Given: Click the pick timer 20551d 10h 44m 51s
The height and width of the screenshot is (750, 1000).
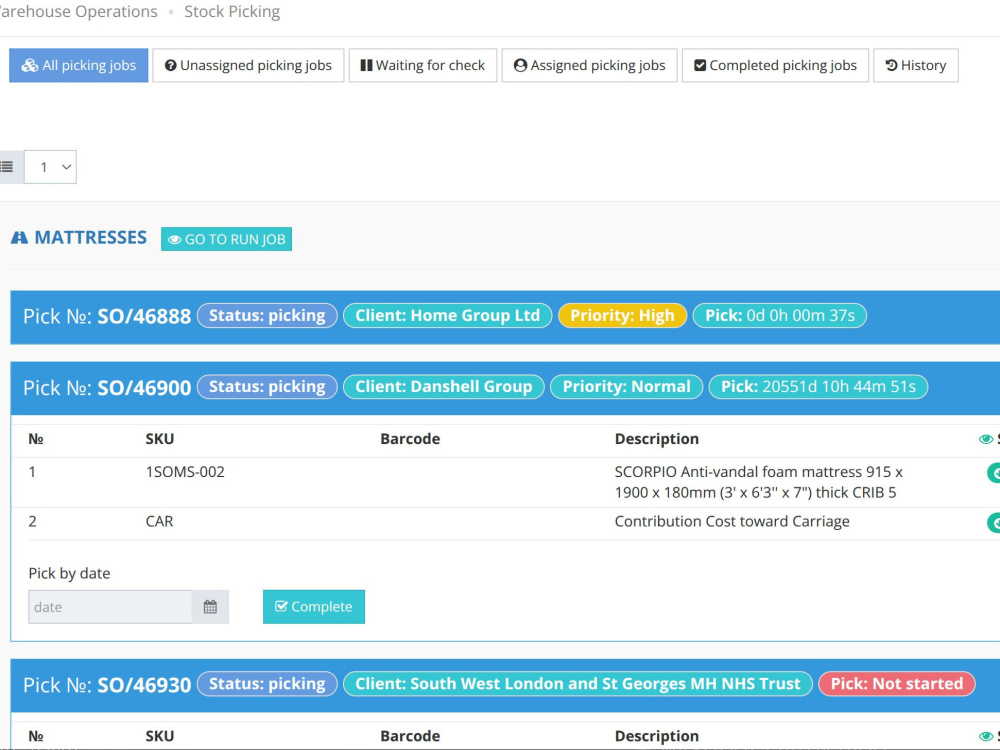Looking at the screenshot, I should tap(818, 386).
